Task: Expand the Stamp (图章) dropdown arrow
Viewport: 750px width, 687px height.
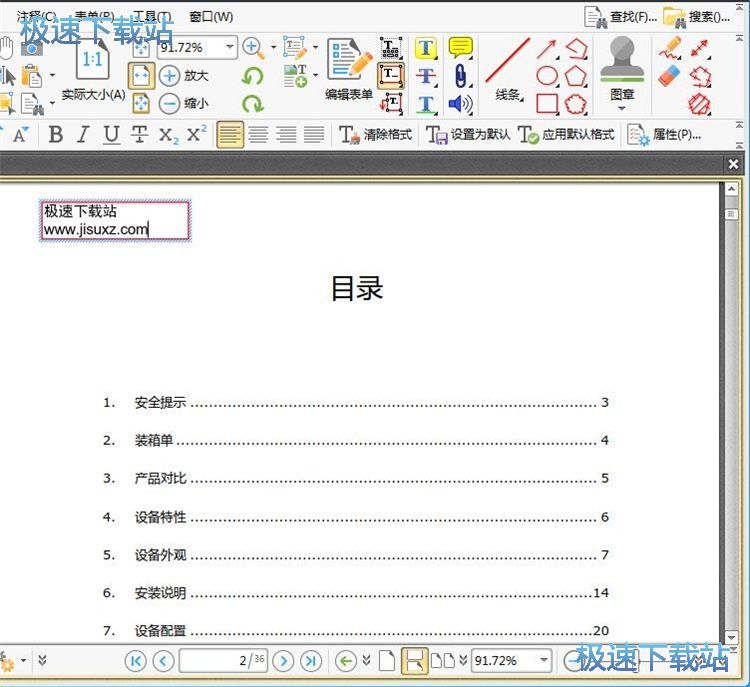Action: [622, 109]
